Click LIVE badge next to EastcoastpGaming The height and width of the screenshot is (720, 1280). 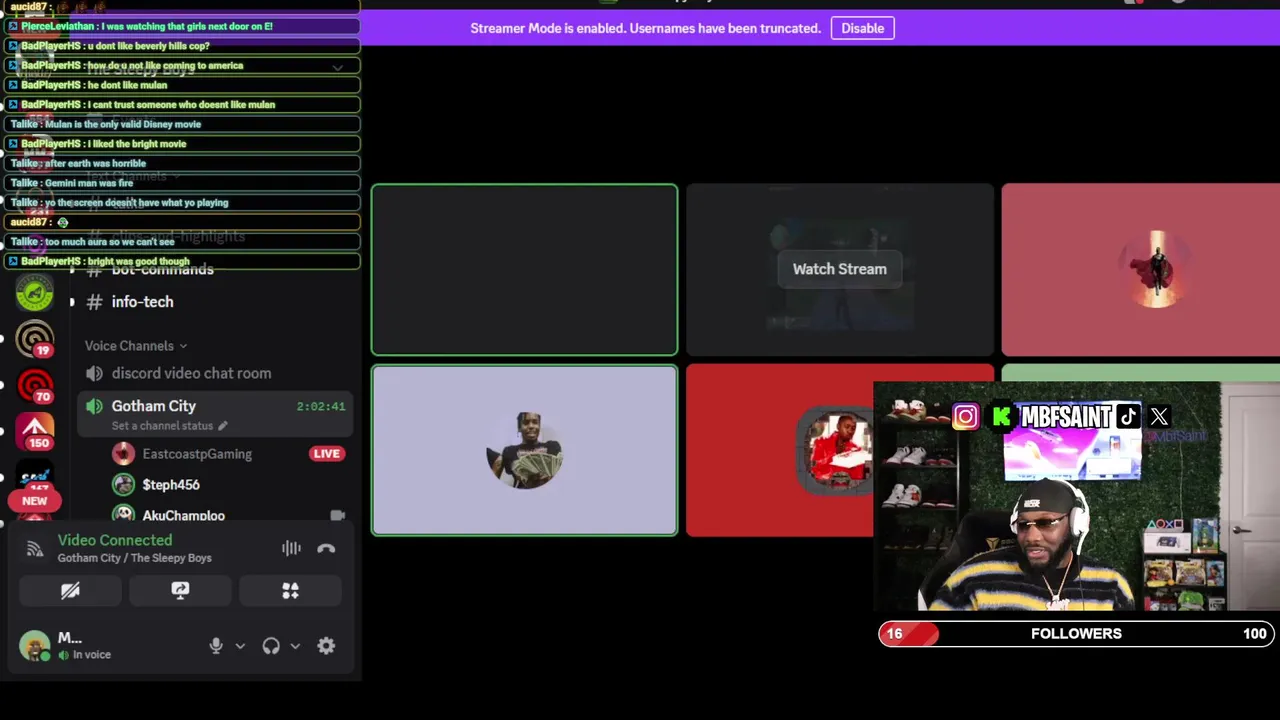click(326, 454)
